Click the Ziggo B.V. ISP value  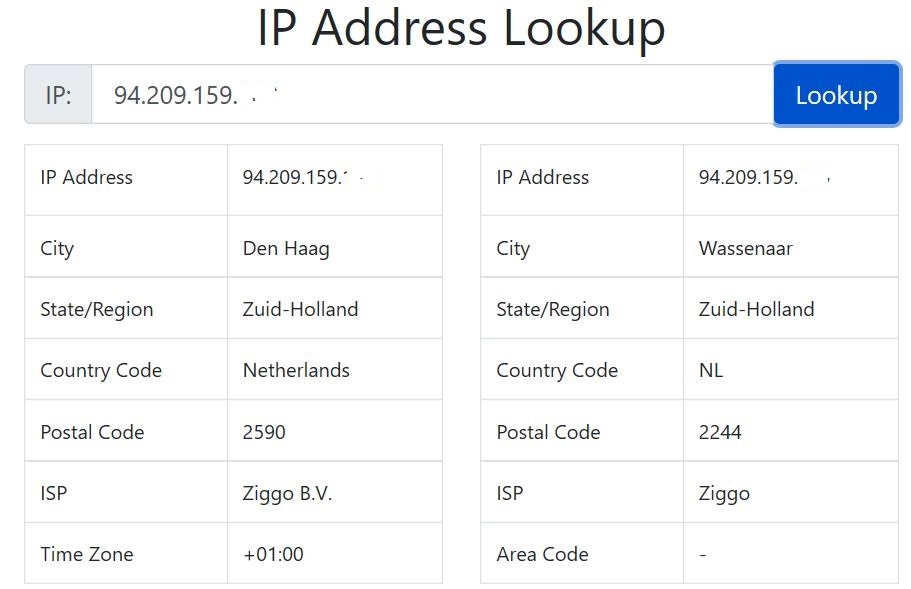point(287,493)
